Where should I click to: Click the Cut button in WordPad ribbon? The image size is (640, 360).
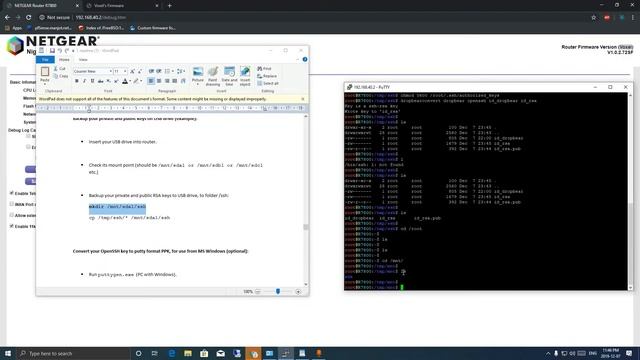[x=60, y=69]
